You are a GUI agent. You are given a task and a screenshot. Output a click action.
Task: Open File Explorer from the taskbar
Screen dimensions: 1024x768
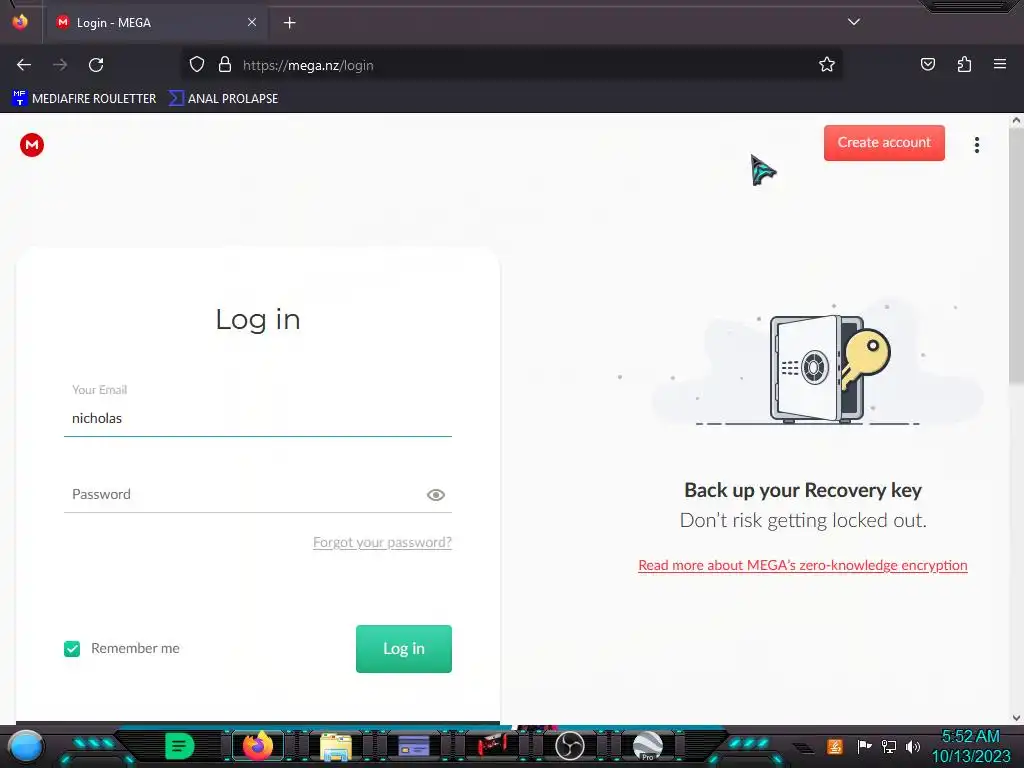point(336,746)
